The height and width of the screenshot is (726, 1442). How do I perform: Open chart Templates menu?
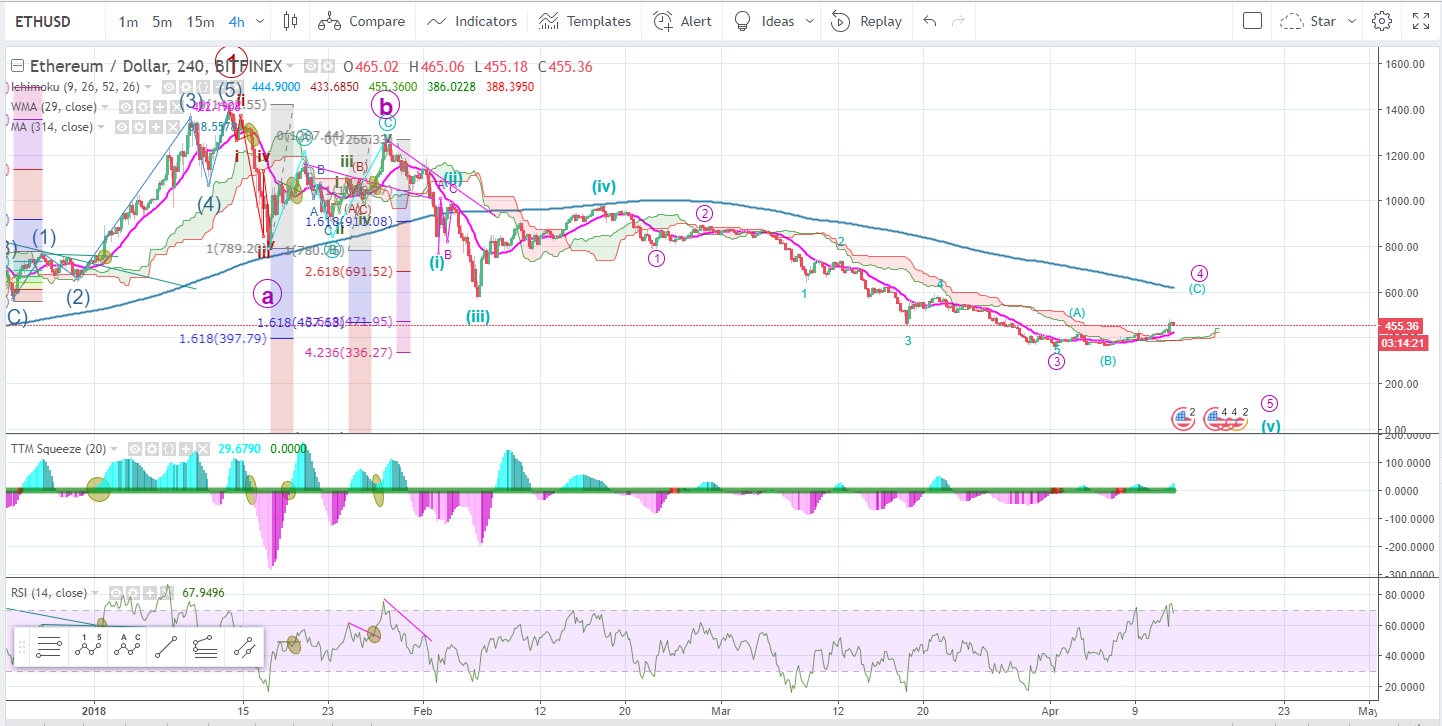(x=585, y=20)
